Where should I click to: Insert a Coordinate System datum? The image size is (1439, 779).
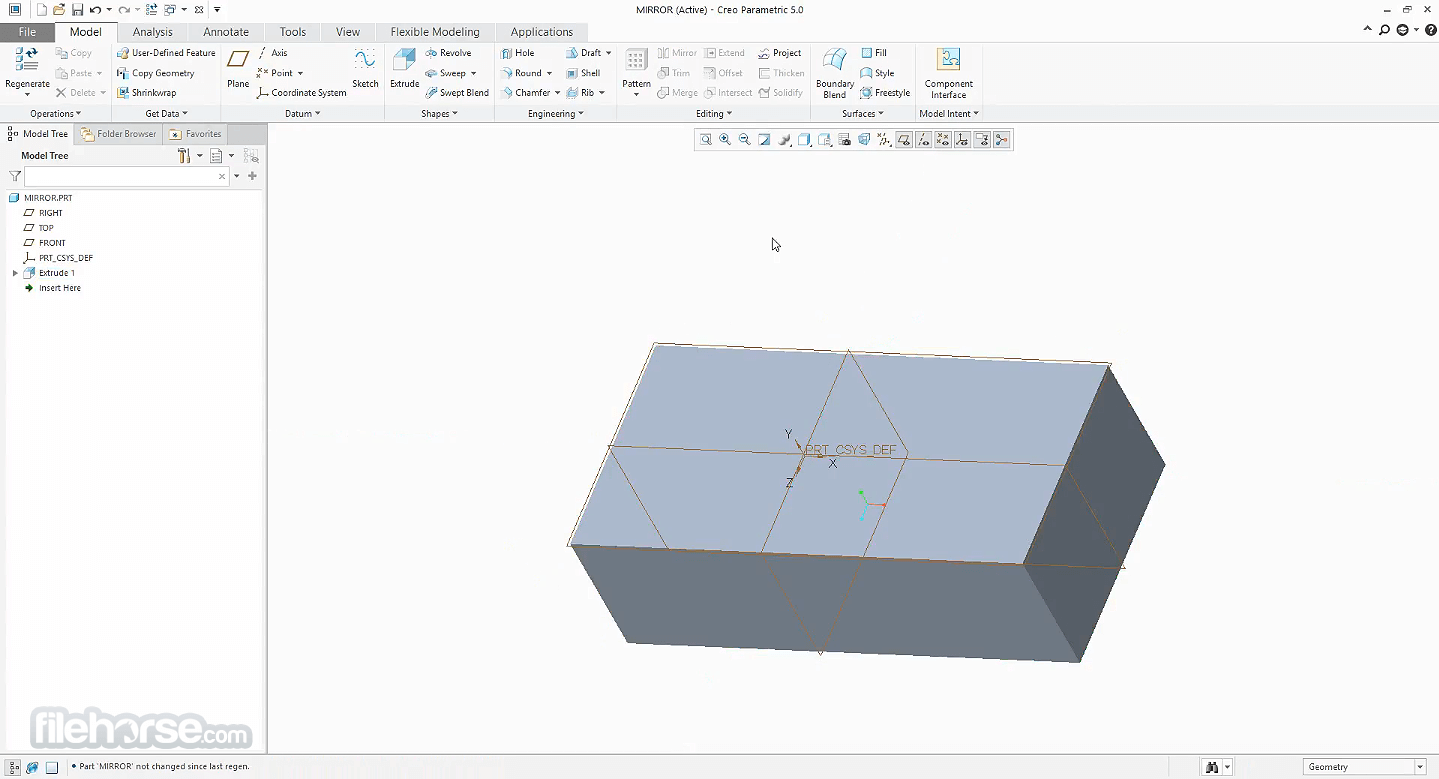pyautogui.click(x=302, y=93)
